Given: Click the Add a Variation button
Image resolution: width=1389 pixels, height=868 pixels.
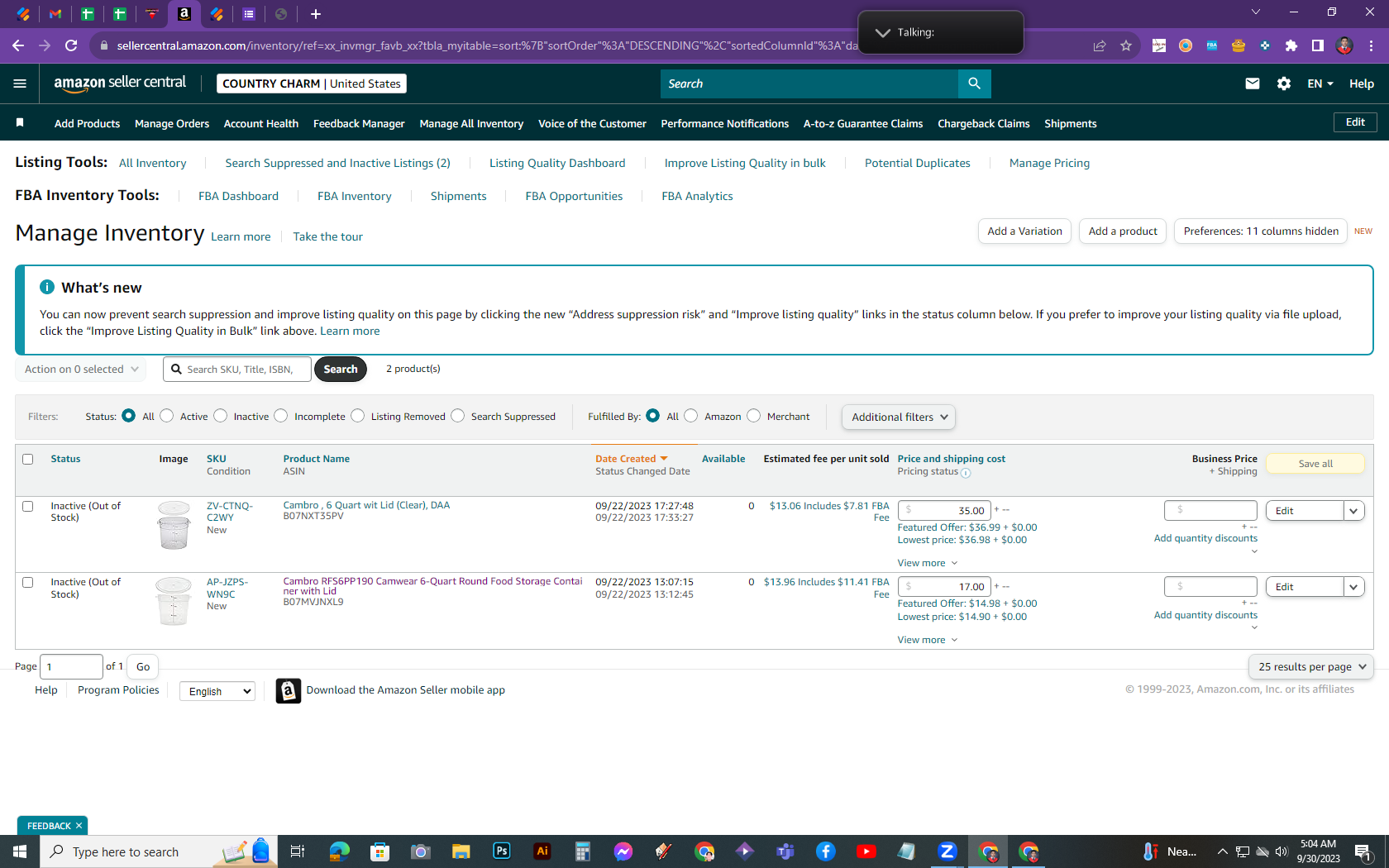Looking at the screenshot, I should coord(1024,231).
